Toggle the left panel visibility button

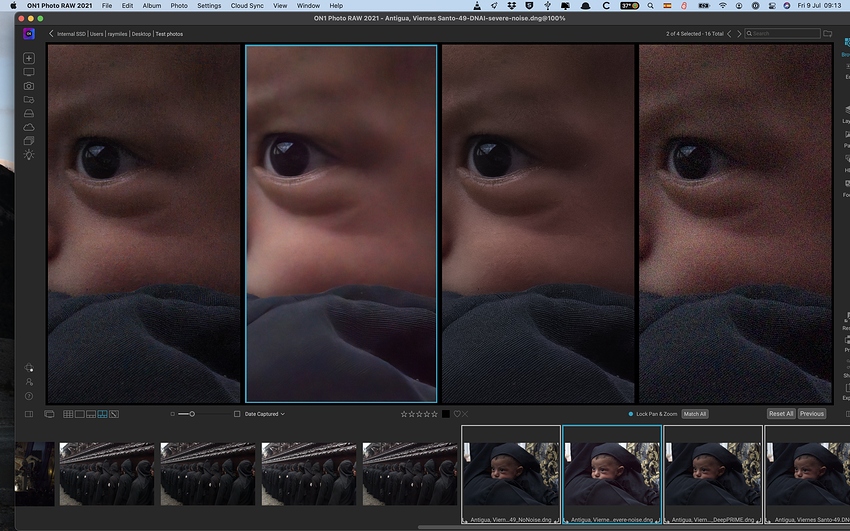pyautogui.click(x=29, y=414)
